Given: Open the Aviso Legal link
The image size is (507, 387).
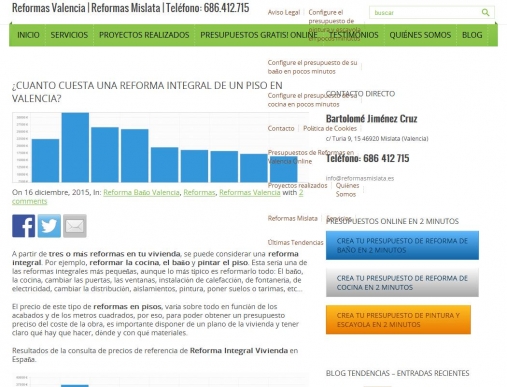Looking at the screenshot, I should 284,12.
